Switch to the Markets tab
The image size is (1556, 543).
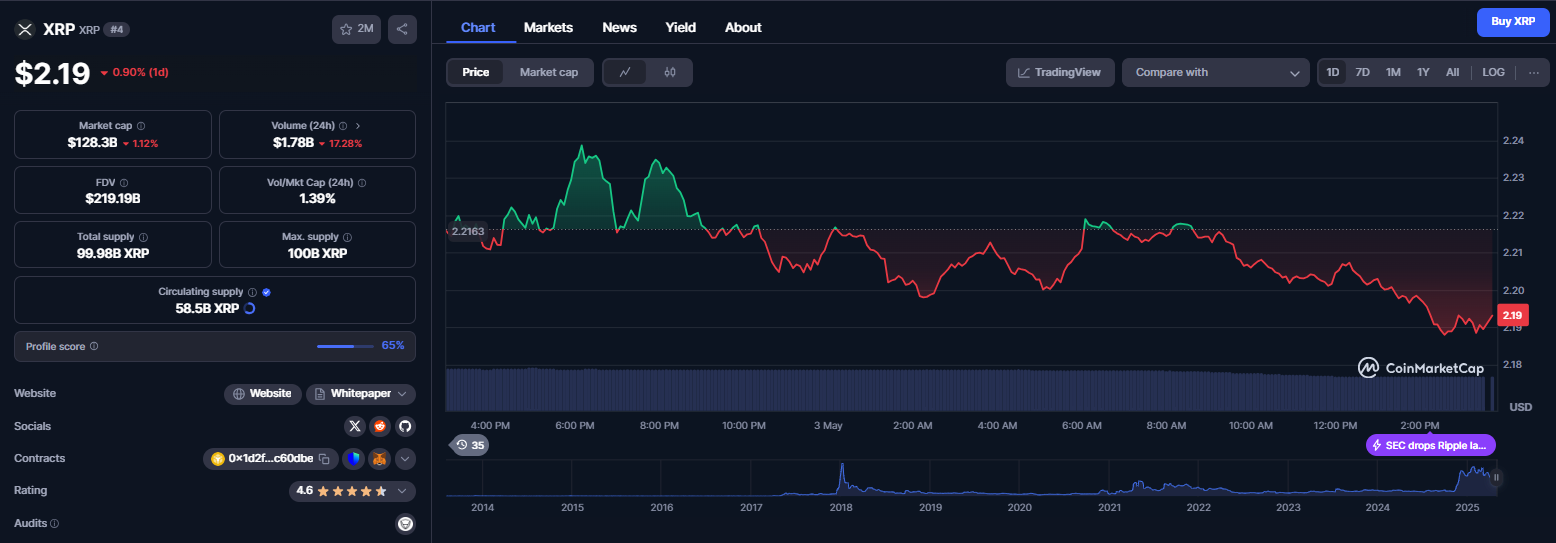[x=548, y=27]
